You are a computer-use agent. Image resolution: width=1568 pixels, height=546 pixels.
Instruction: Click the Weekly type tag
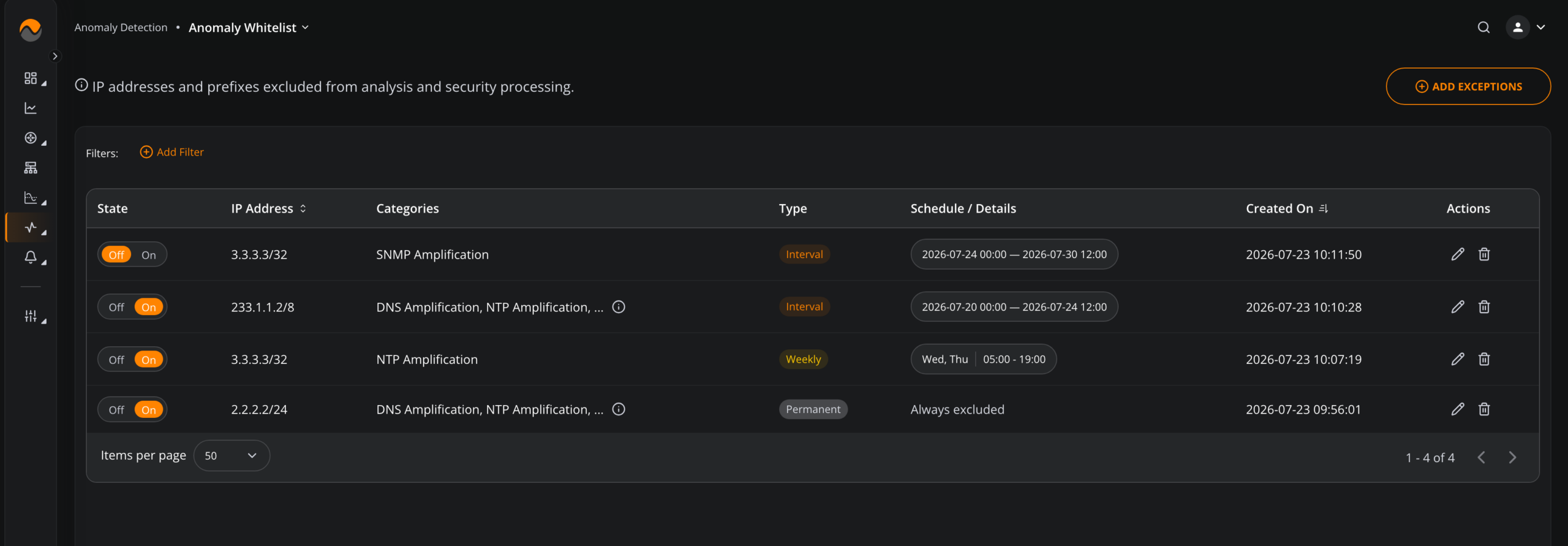point(803,359)
